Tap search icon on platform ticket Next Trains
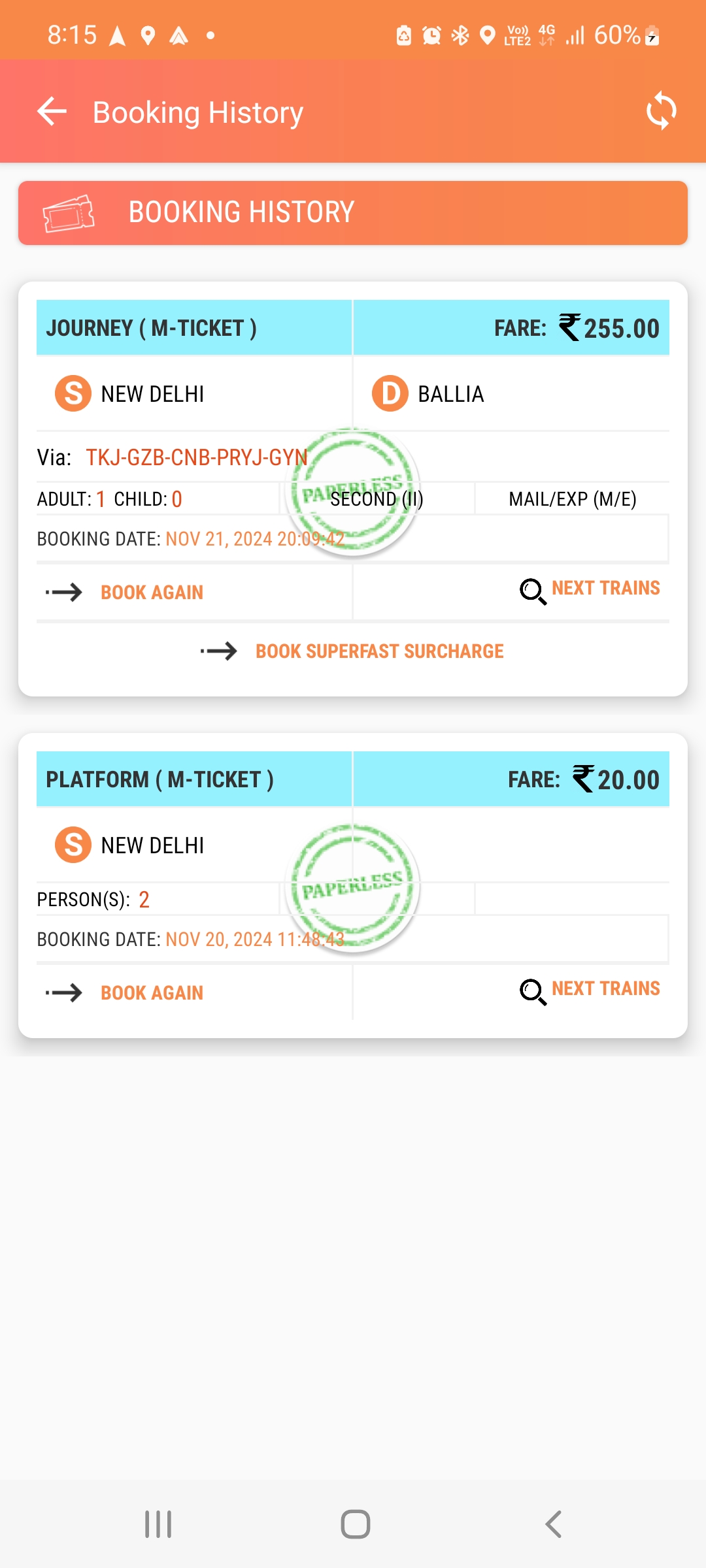The height and width of the screenshot is (1568, 706). 533,992
